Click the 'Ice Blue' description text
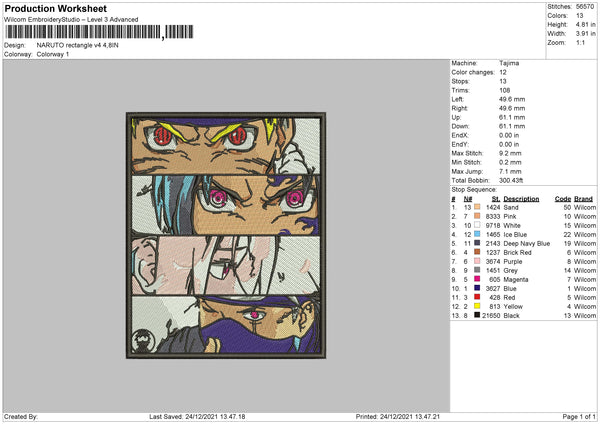Screen dimensions: 600x424 pyautogui.click(x=515, y=235)
